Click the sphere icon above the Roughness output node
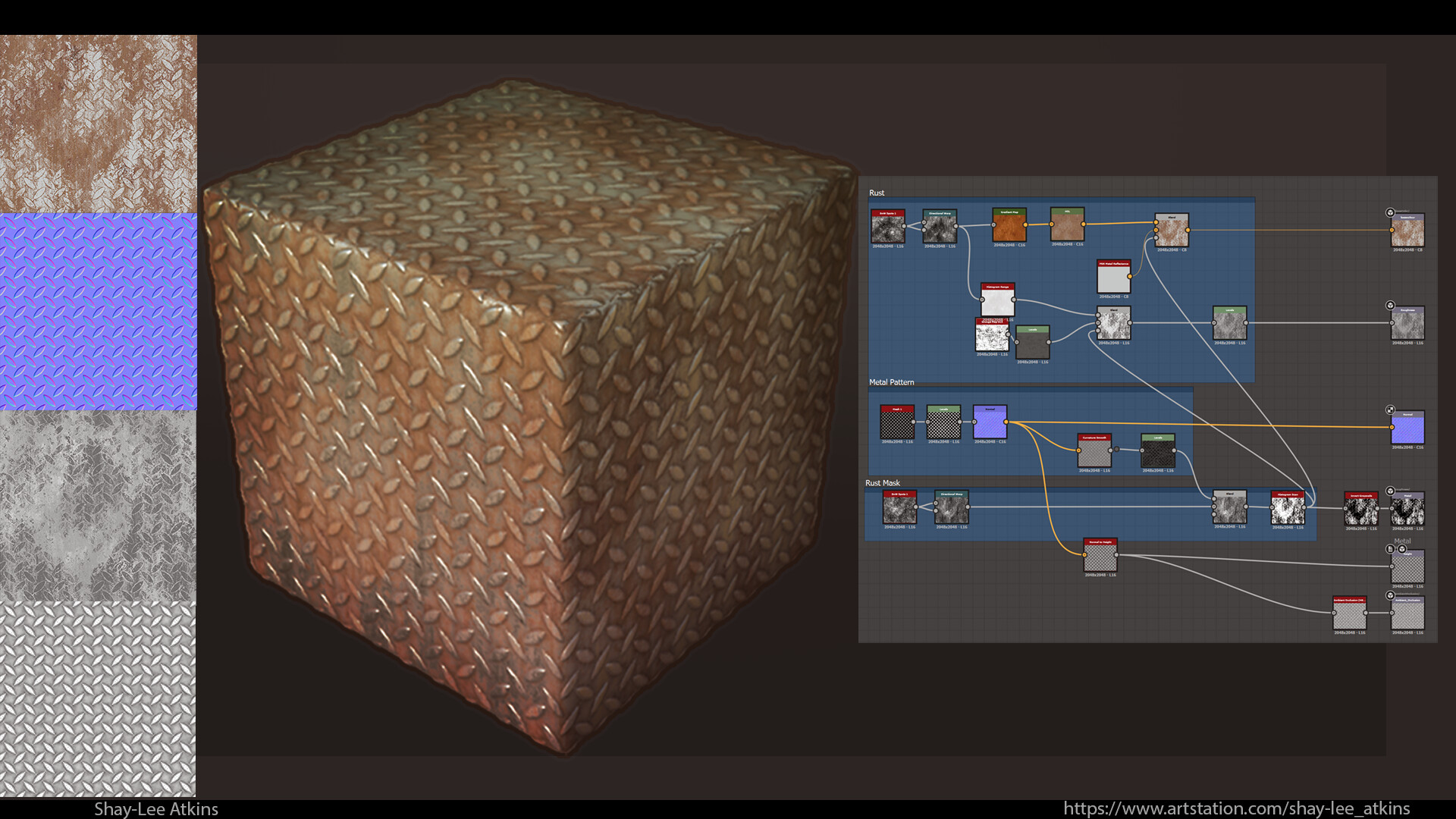This screenshot has height=819, width=1456. point(1390,303)
